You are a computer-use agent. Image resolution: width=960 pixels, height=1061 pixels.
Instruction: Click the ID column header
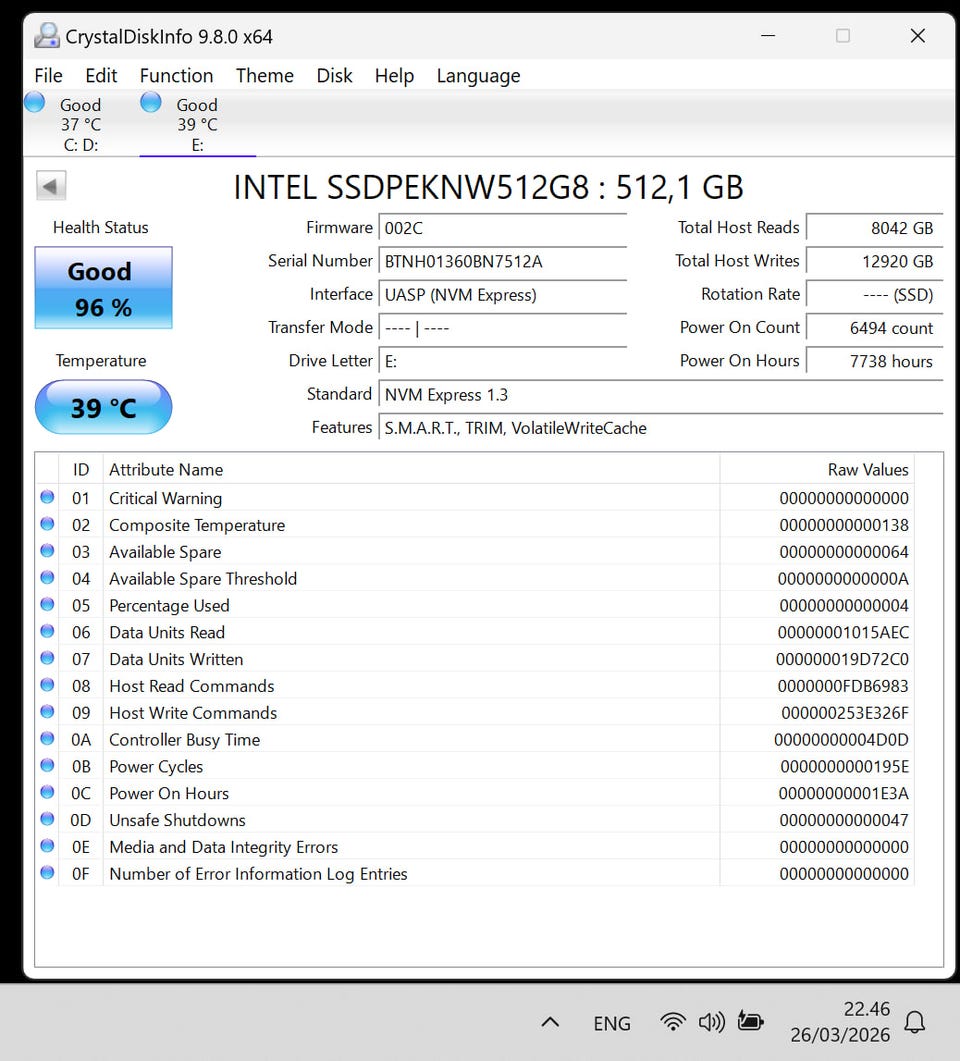coord(81,470)
